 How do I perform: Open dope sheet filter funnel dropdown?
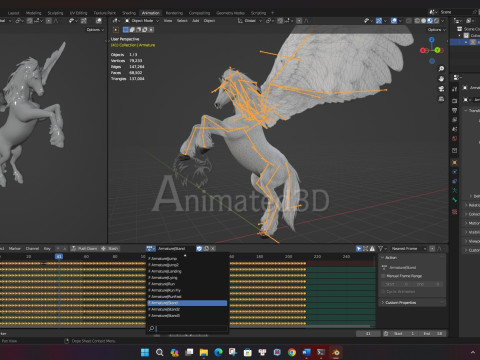coord(382,249)
